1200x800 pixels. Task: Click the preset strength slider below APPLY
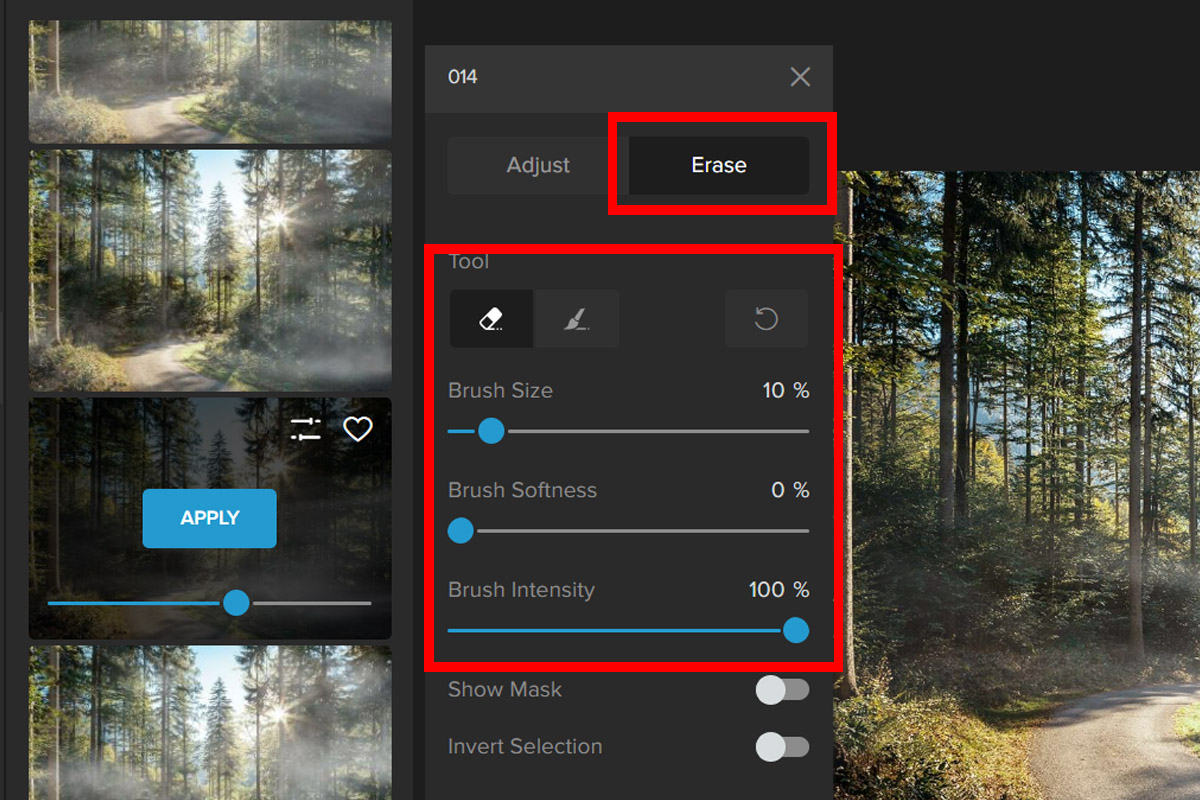pyautogui.click(x=236, y=603)
